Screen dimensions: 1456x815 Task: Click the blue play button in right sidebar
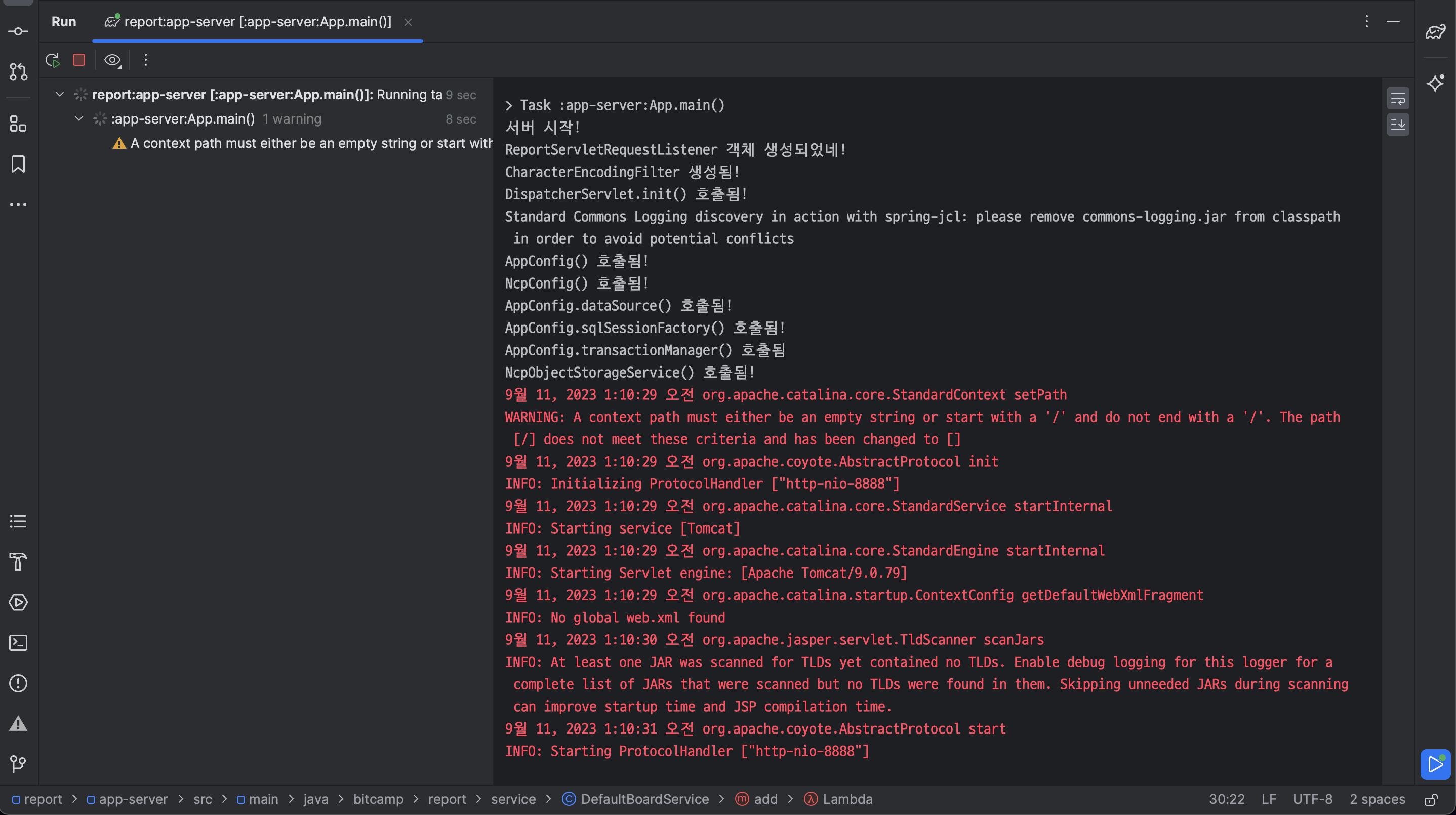1436,764
